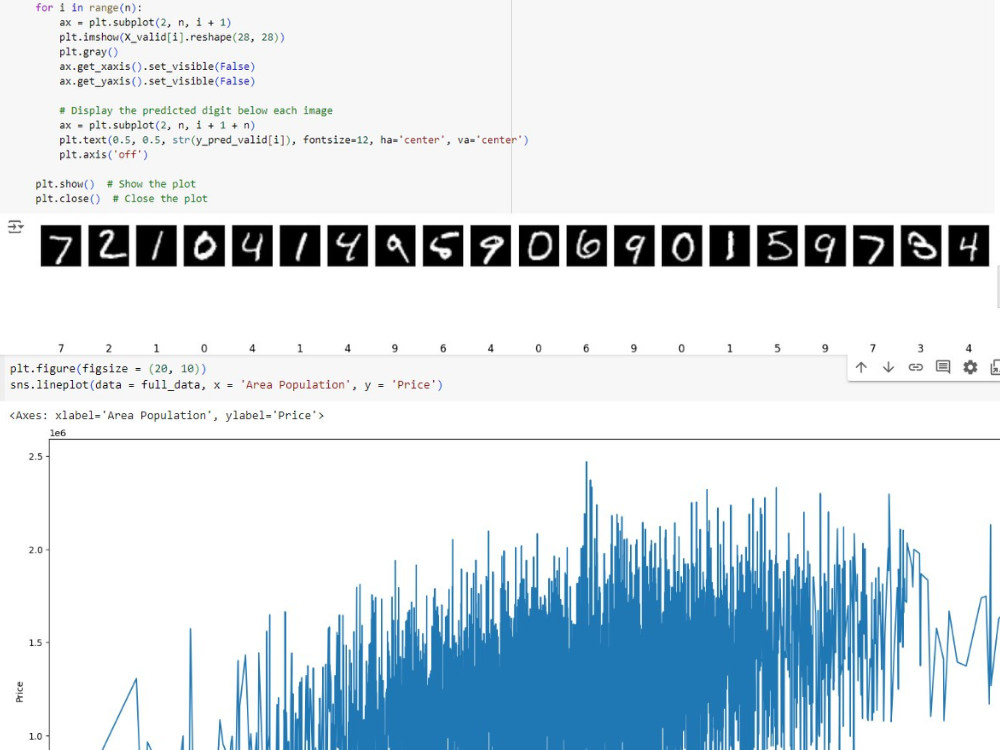Screen dimensions: 1000x750
Task: Click the Axes xlabel output text
Action: tap(166, 415)
